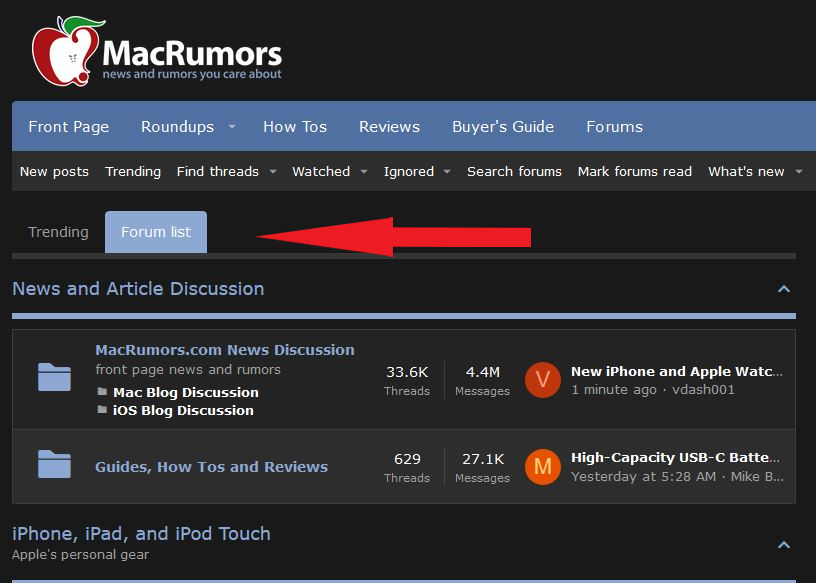816x583 pixels.
Task: Open Mike B's orange M avatar
Action: (x=542, y=467)
